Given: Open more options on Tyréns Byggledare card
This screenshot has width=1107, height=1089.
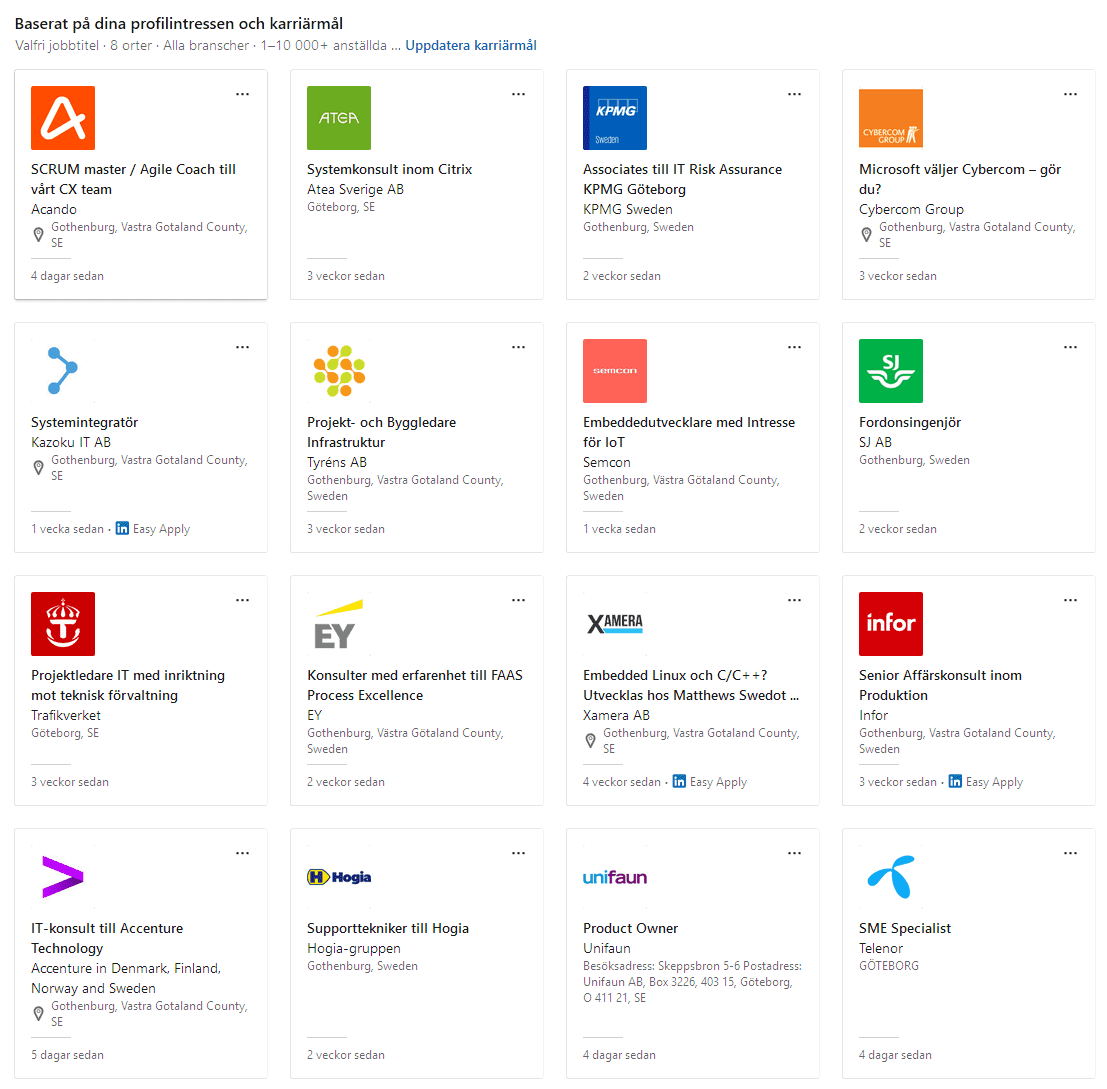Looking at the screenshot, I should [x=518, y=347].
